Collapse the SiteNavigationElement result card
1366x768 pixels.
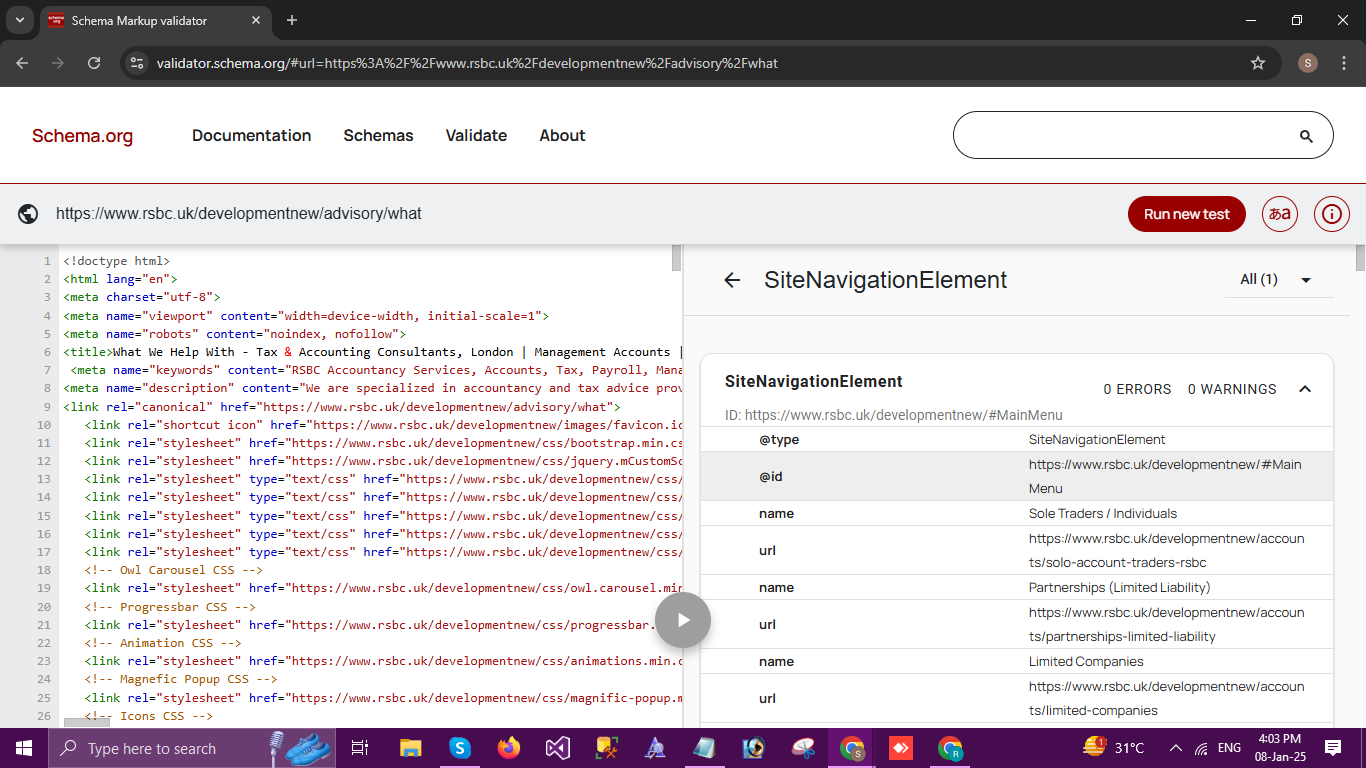tap(1305, 389)
